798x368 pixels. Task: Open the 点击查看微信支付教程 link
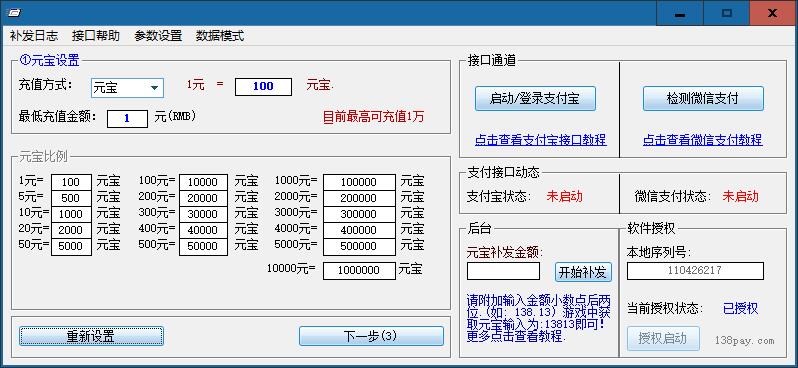point(702,139)
